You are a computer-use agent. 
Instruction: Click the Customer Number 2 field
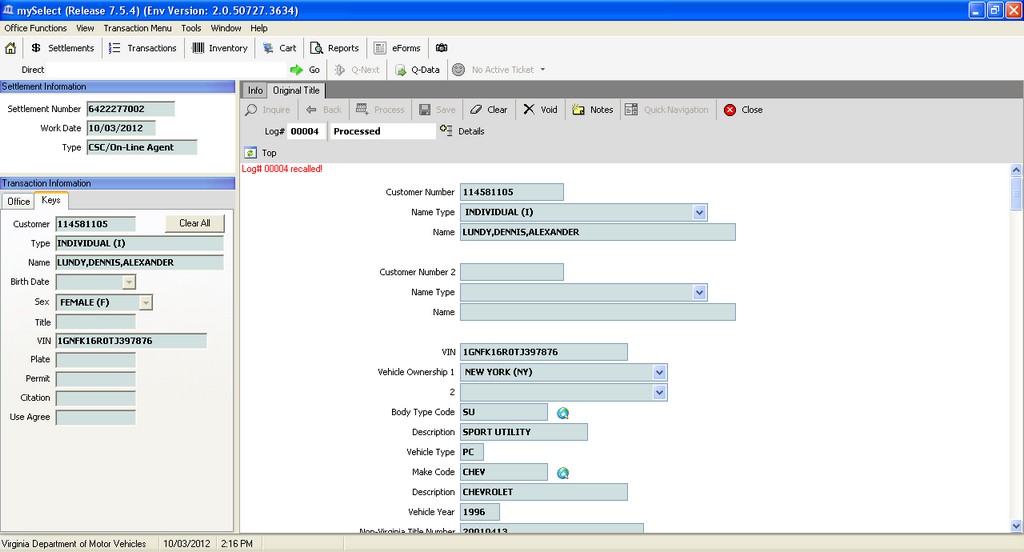tap(511, 272)
